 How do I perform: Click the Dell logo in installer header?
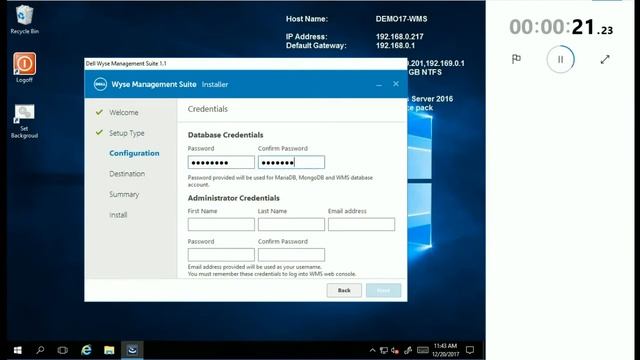(100, 84)
